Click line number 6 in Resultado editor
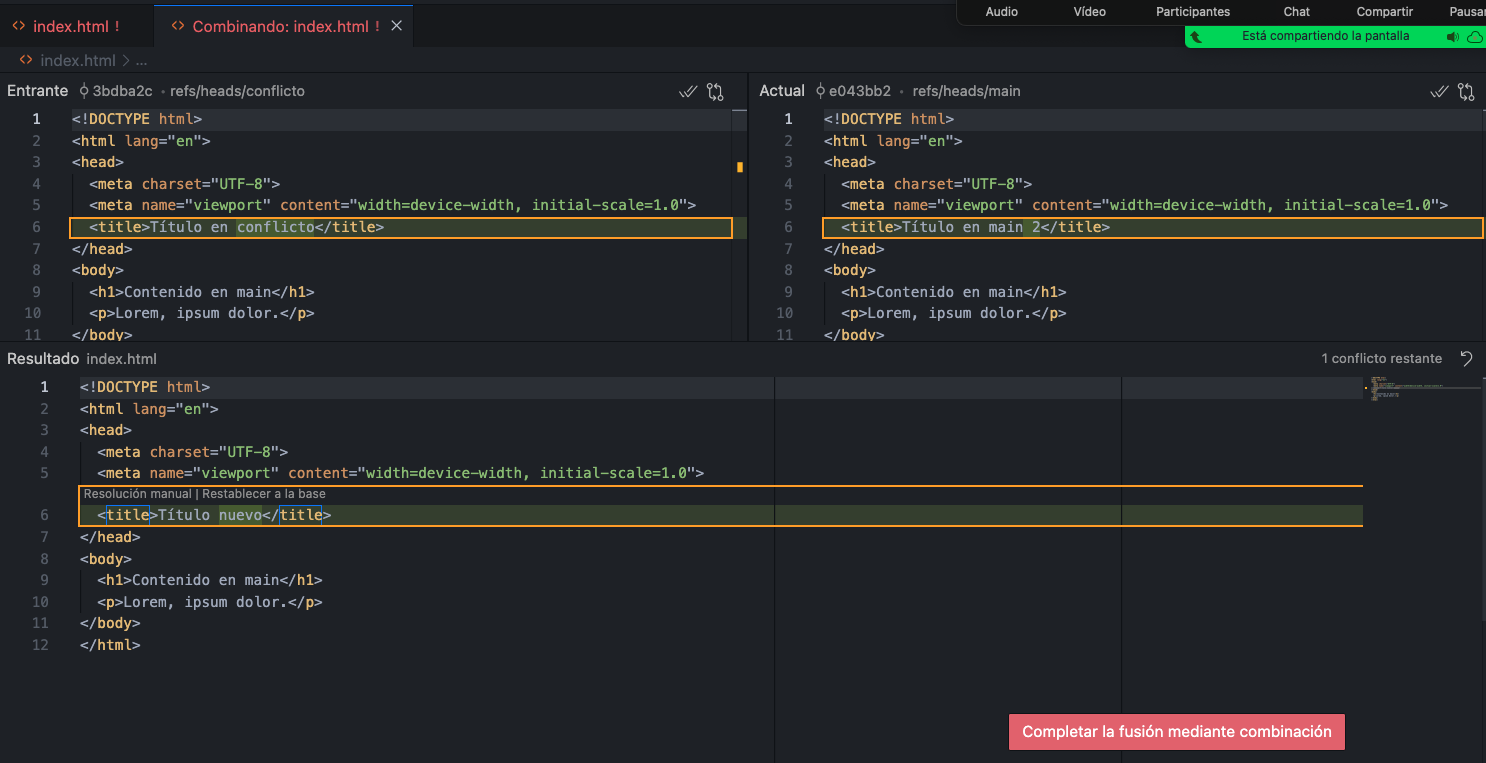The image size is (1486, 763). [x=44, y=515]
